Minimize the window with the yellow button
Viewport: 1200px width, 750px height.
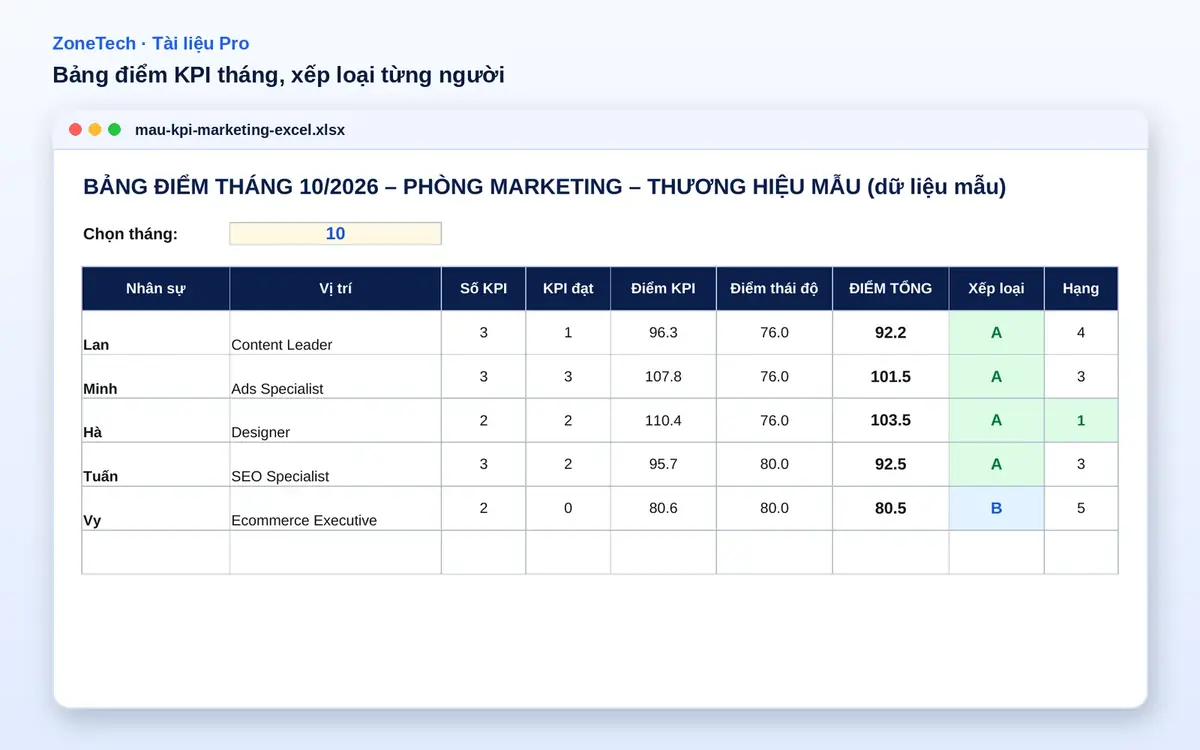tap(95, 130)
